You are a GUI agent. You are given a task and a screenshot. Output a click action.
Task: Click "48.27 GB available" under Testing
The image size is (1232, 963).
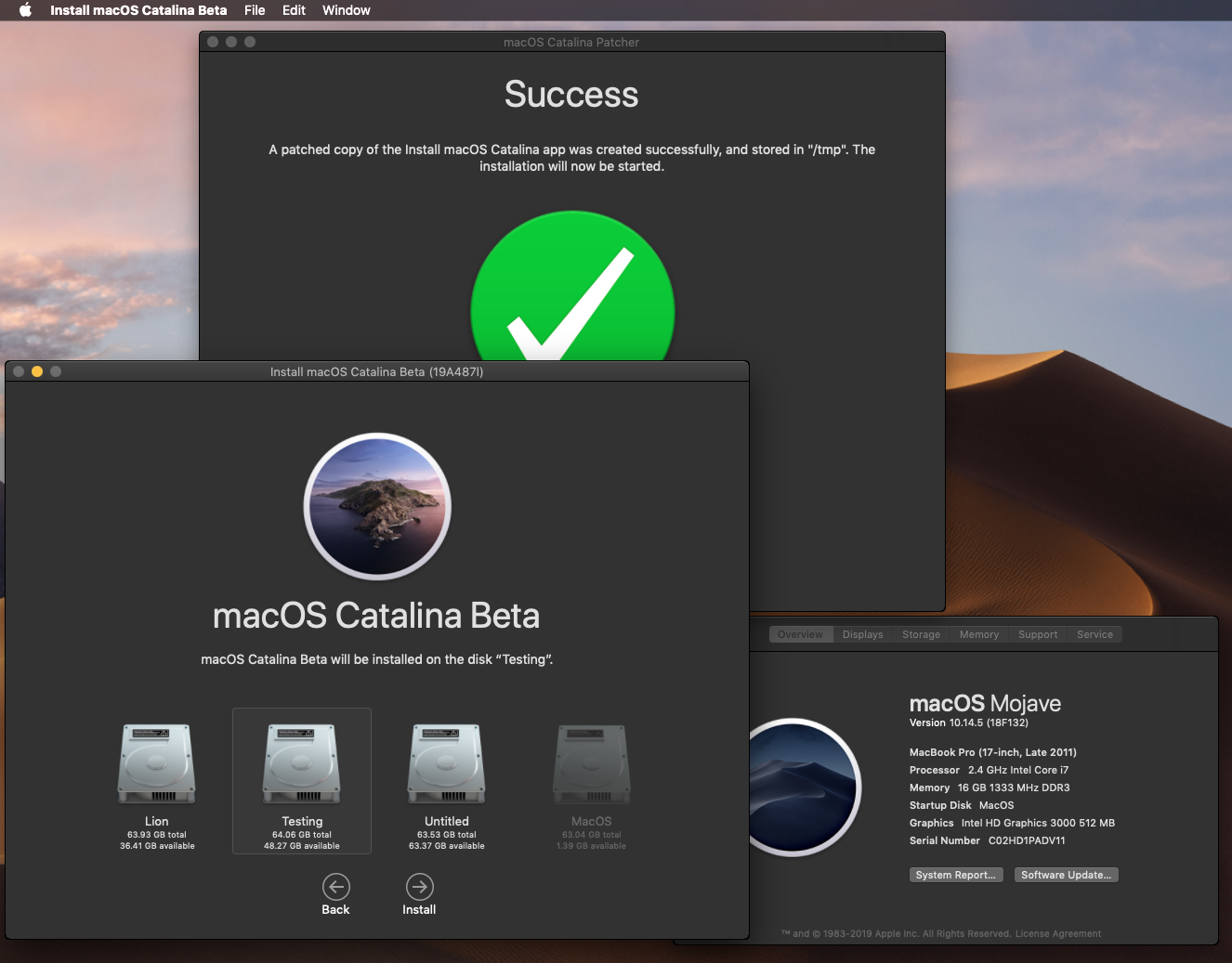(x=302, y=846)
